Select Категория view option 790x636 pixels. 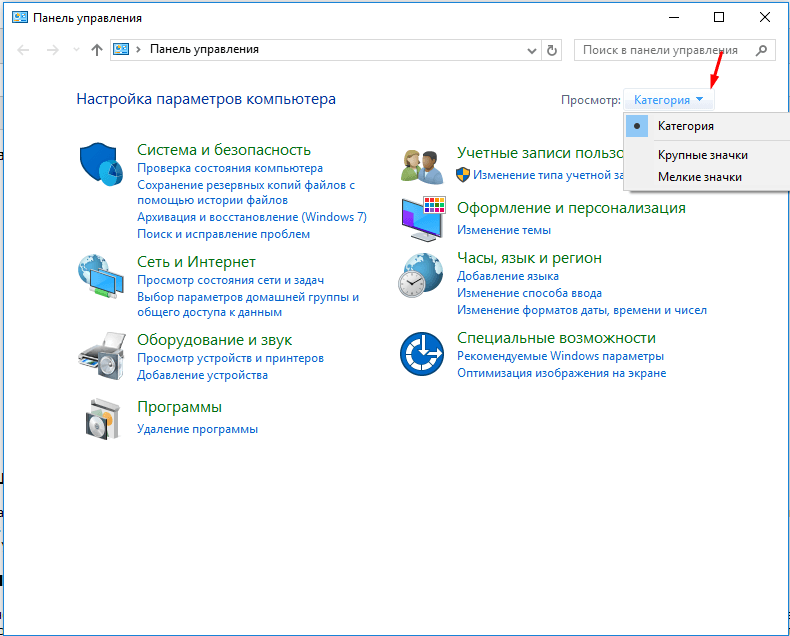[707, 126]
